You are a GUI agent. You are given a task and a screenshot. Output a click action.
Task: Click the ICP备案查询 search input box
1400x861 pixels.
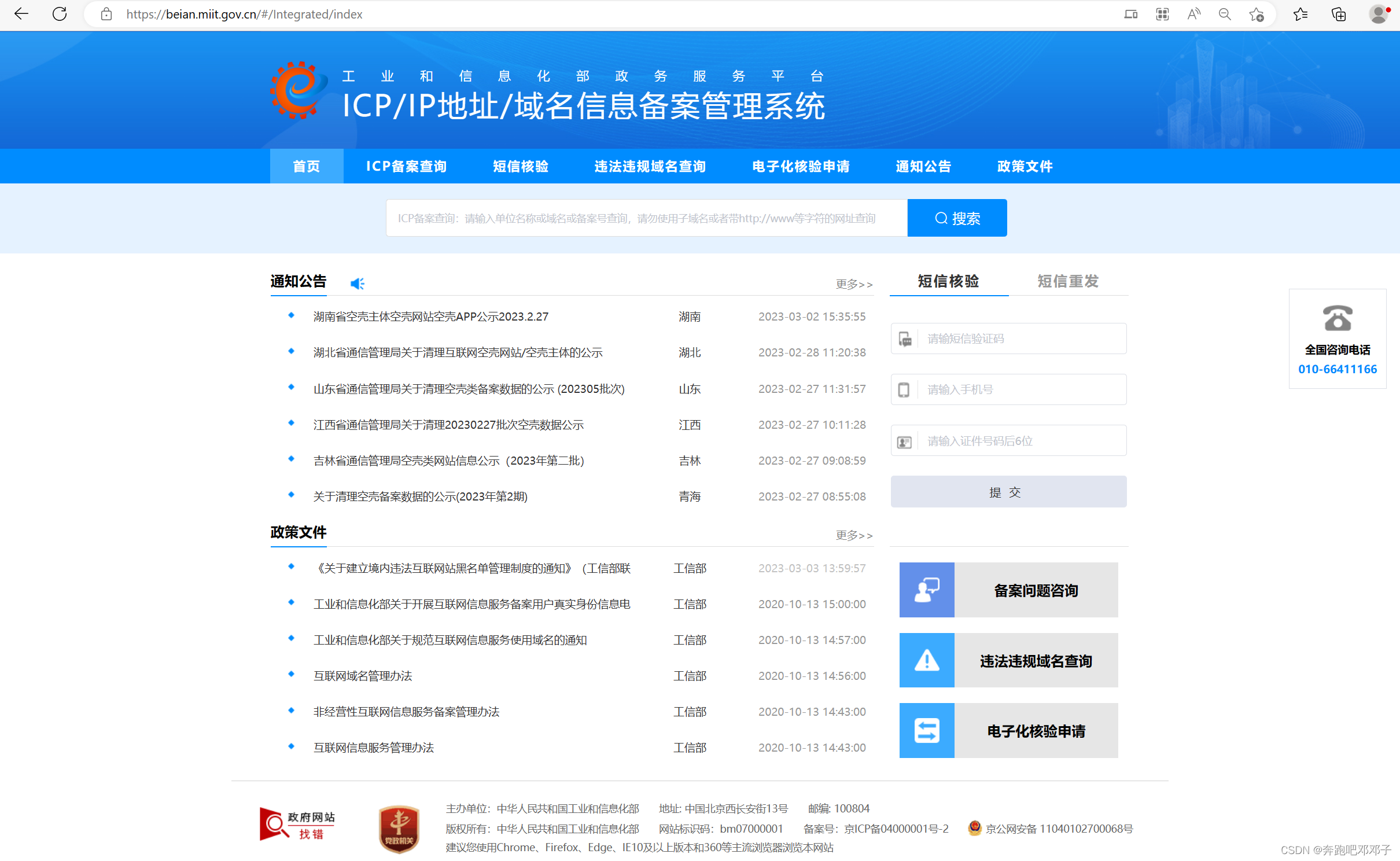coord(647,218)
